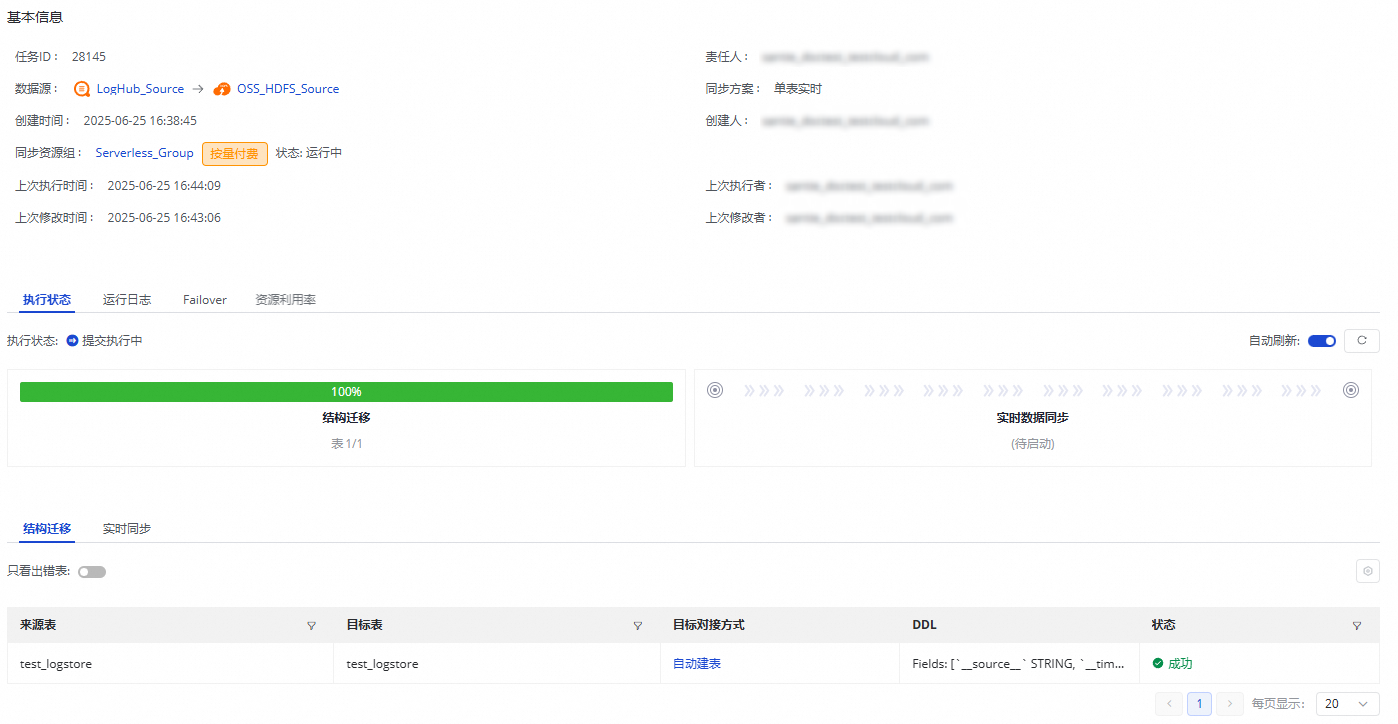The width and height of the screenshot is (1398, 724).
Task: Click the 状态: 运行中 text
Action: pyautogui.click(x=309, y=153)
